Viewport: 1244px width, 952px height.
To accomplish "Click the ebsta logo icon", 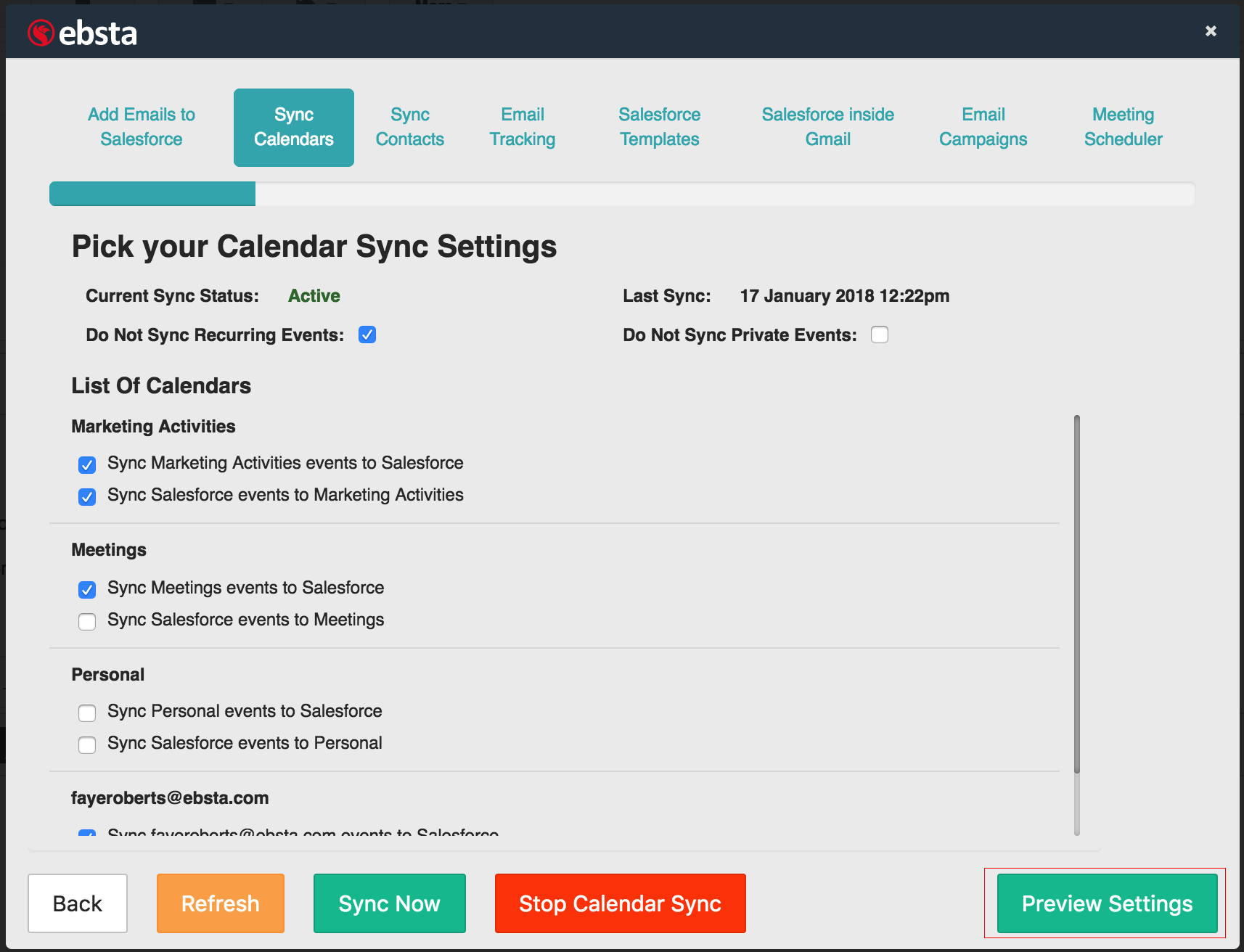I will (41, 33).
